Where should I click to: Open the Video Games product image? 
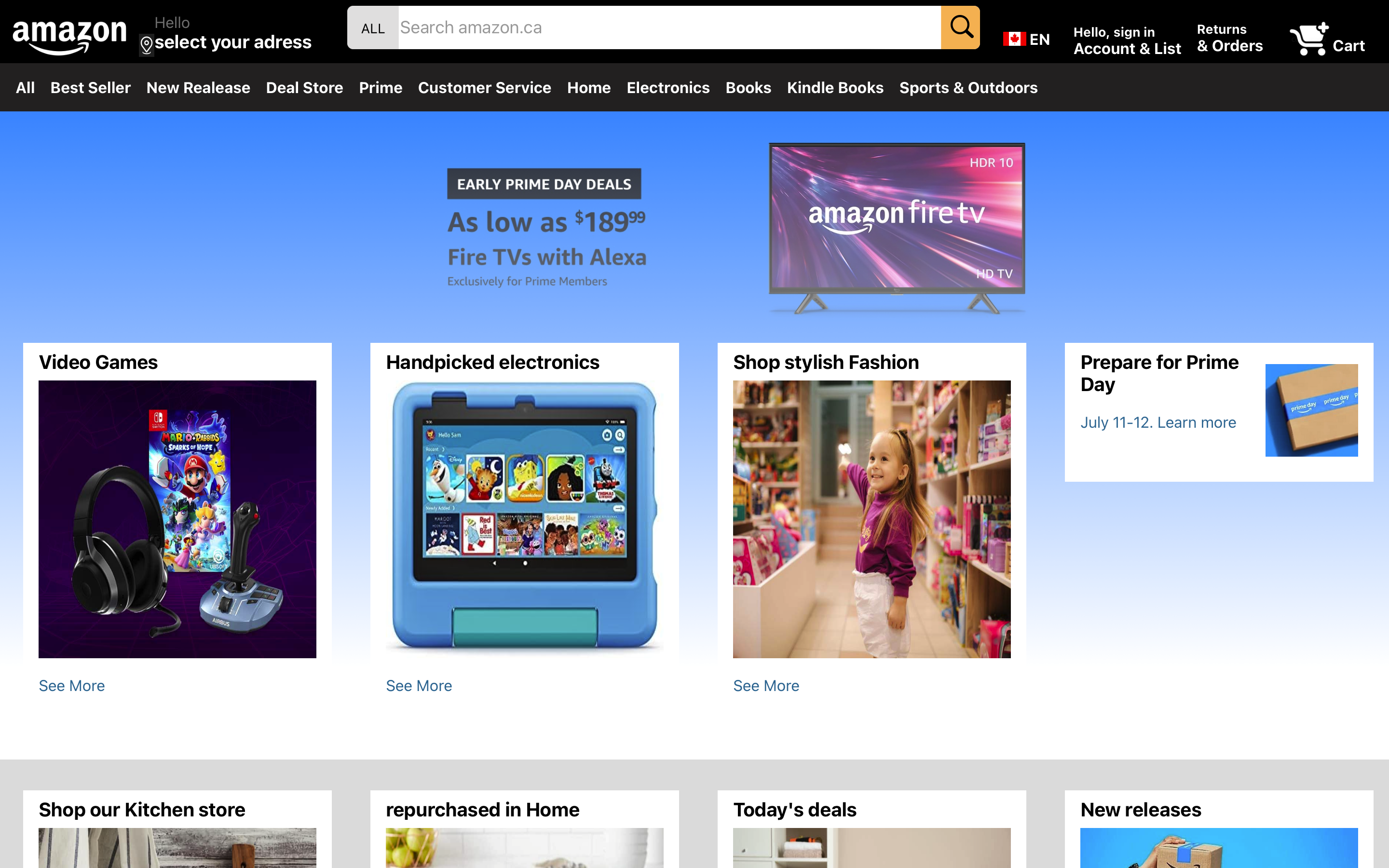point(177,519)
